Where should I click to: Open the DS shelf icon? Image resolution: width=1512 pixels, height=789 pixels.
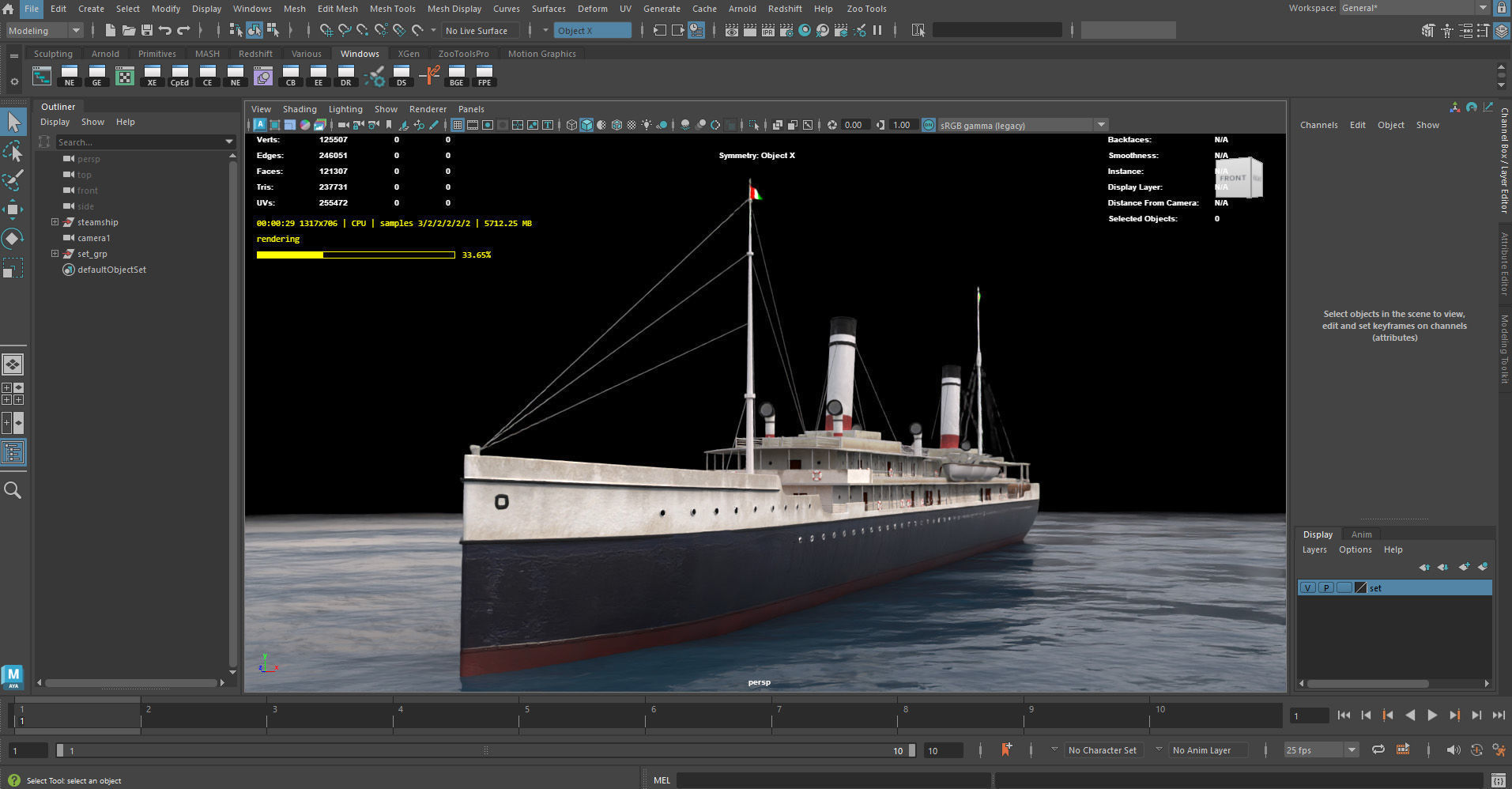coord(401,76)
